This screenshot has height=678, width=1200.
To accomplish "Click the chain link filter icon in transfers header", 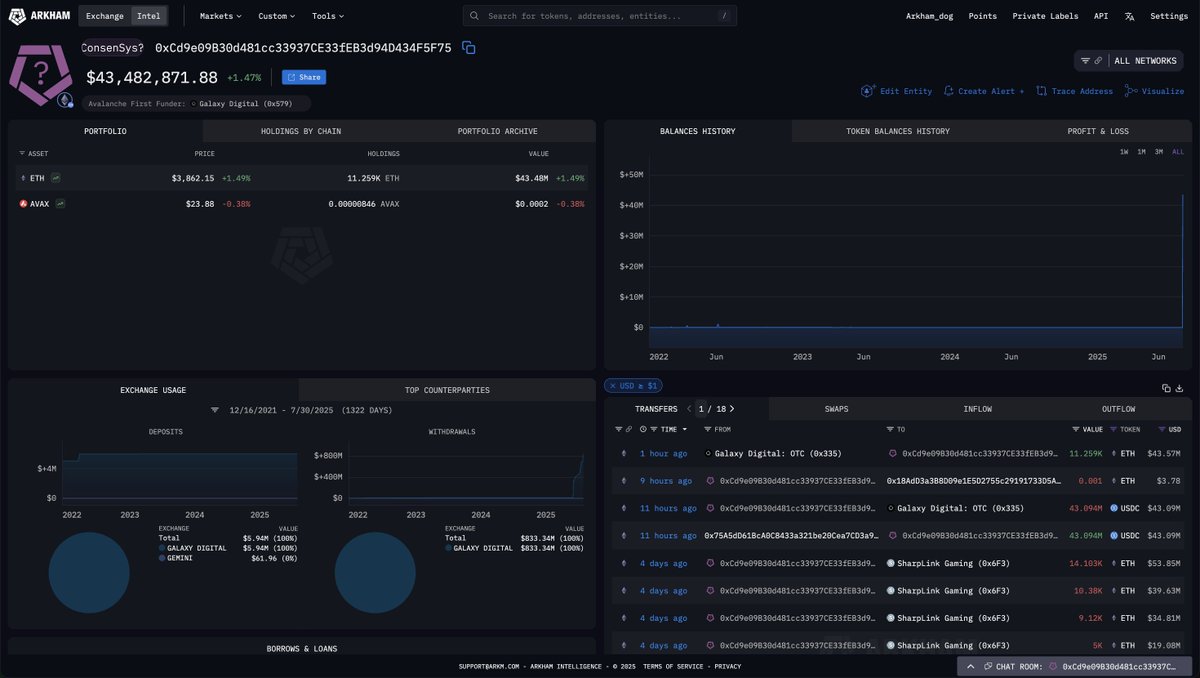I will (x=629, y=429).
